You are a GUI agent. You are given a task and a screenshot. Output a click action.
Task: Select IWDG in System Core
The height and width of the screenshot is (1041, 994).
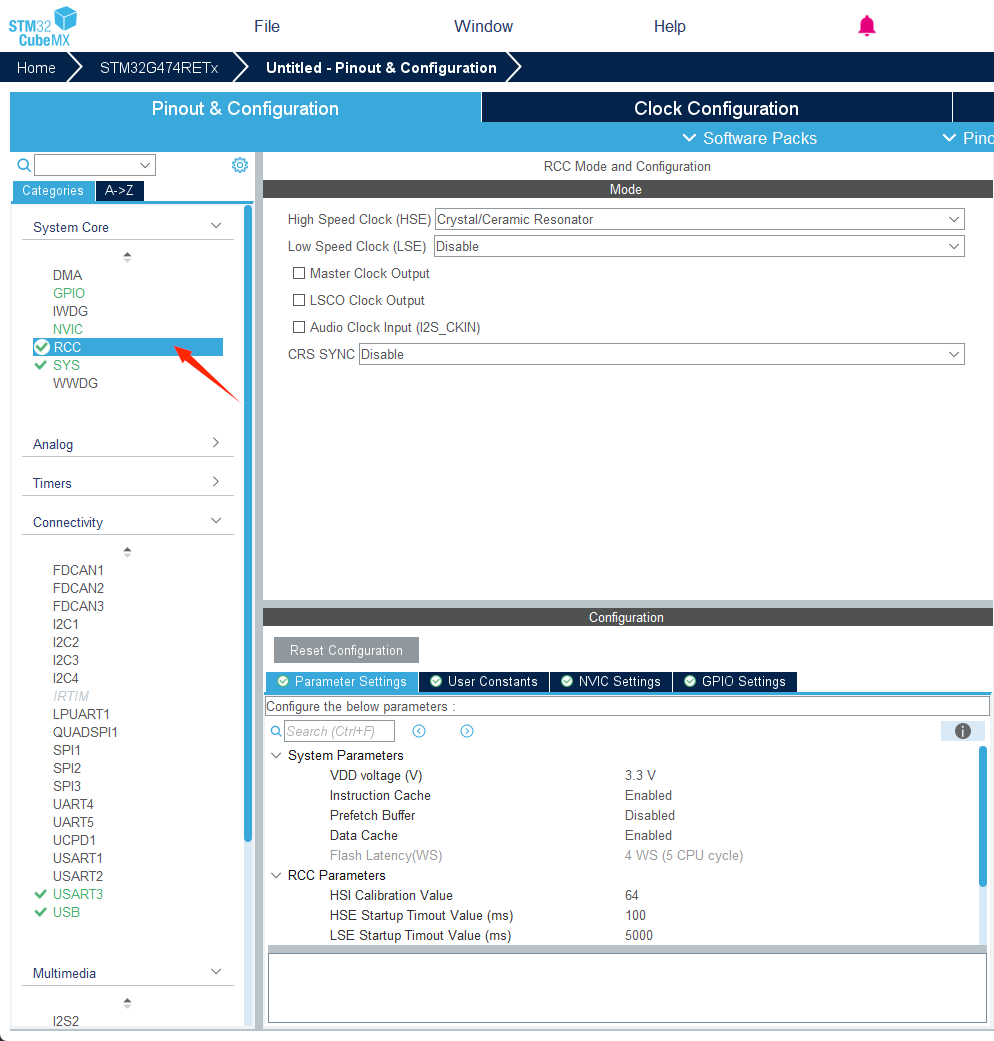70,311
